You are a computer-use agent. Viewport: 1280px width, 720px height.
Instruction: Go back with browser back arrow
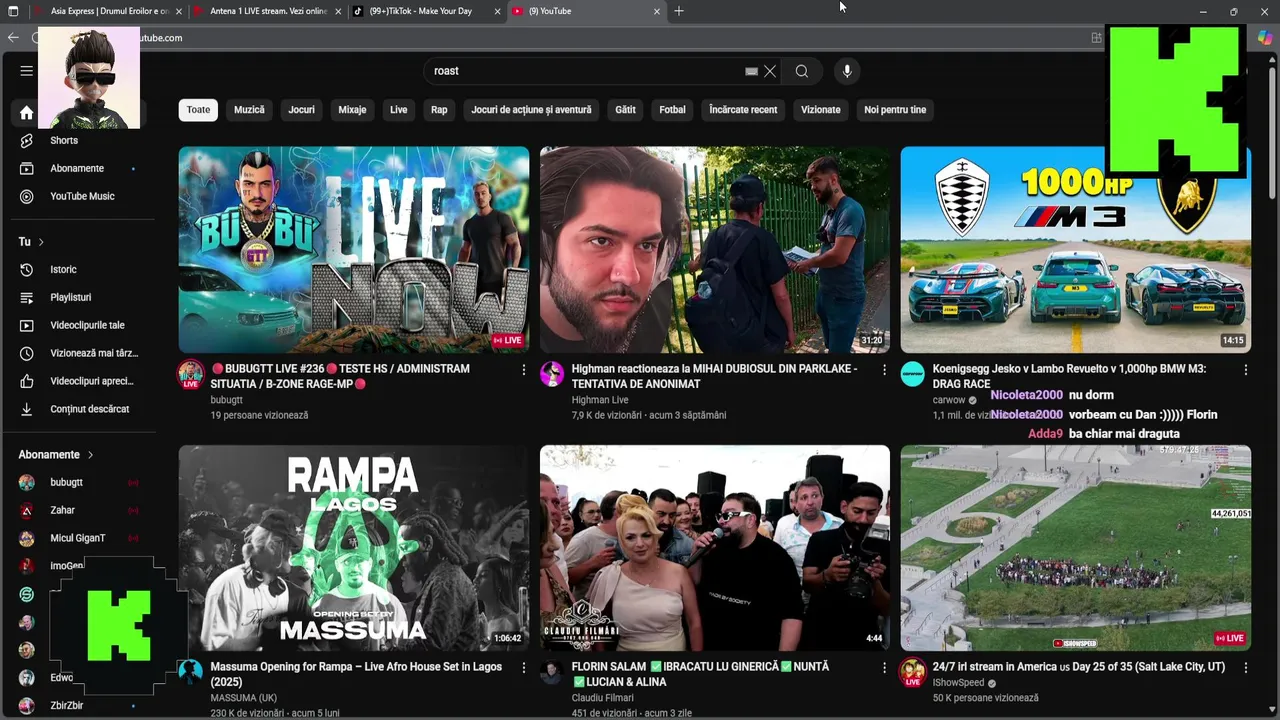(13, 38)
